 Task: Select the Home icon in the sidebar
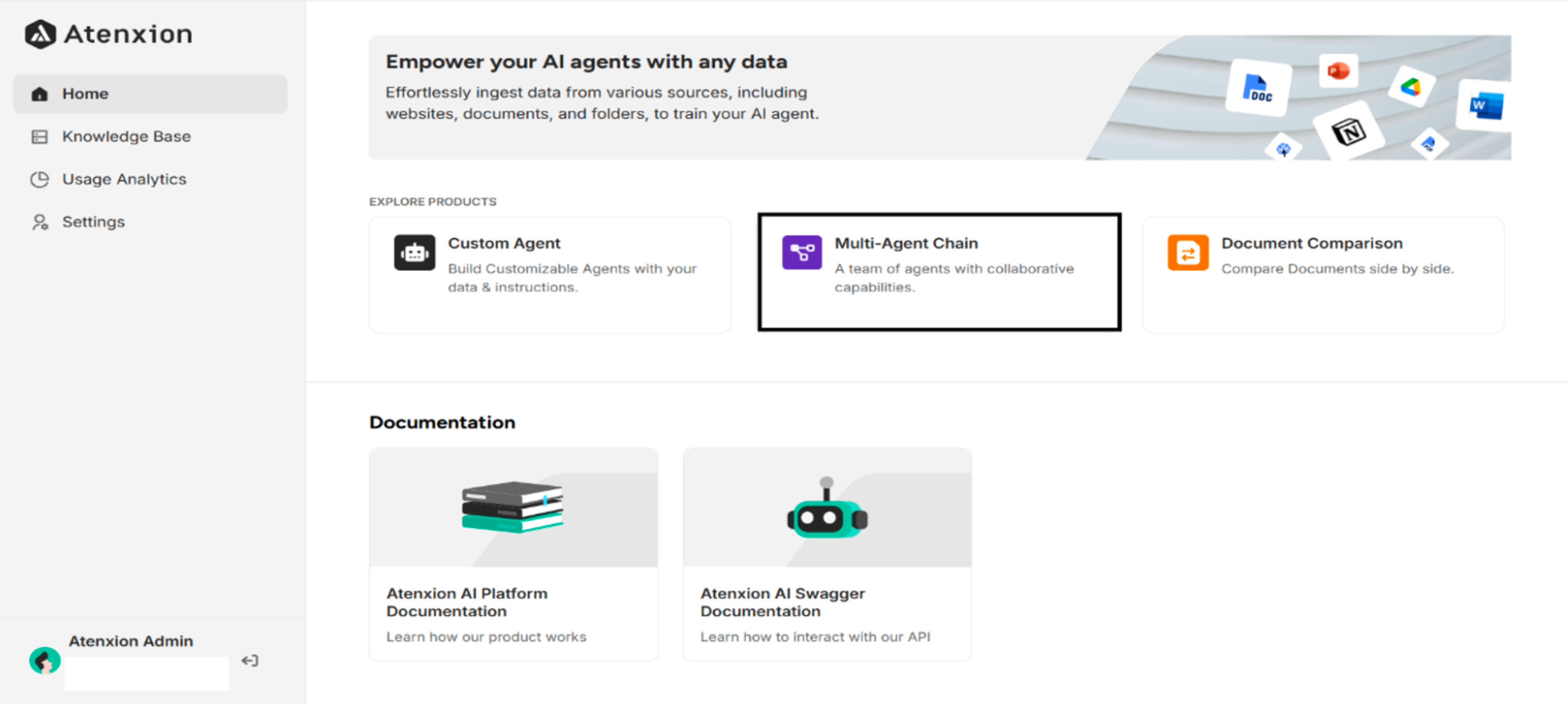click(39, 93)
